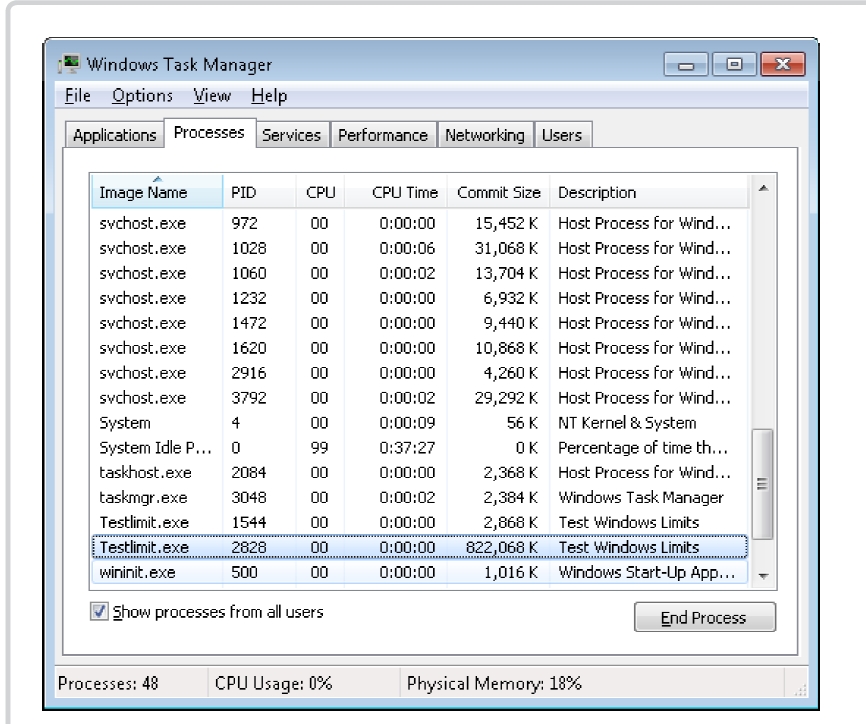Switch to the Services tab
866x724 pixels.
pos(292,135)
